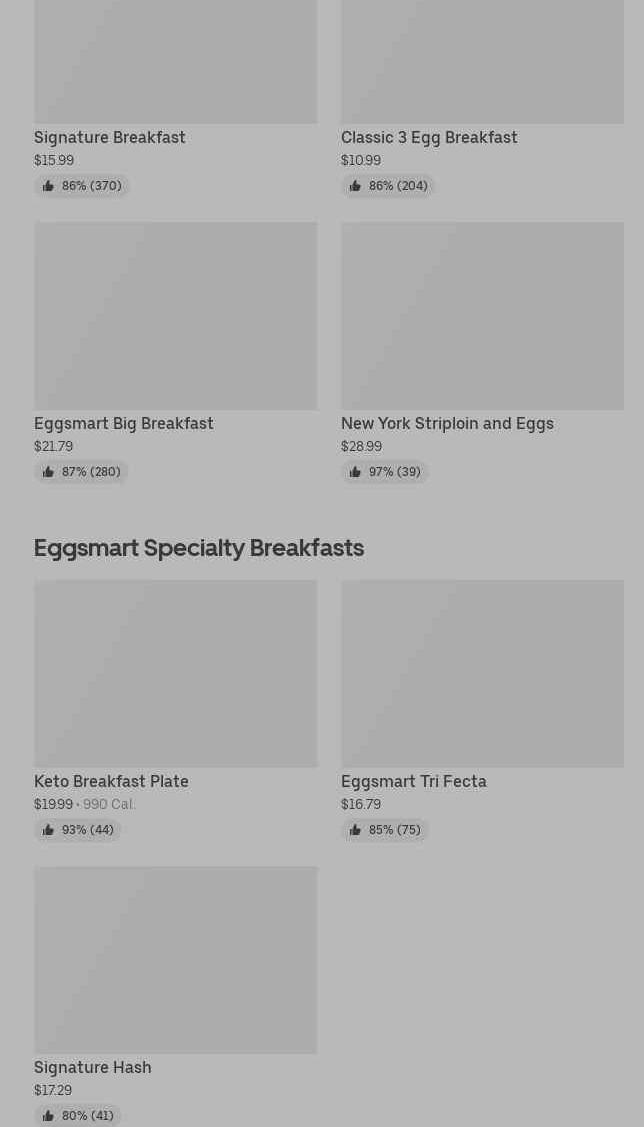Open Keto Breakfast Plate photo

(175, 673)
